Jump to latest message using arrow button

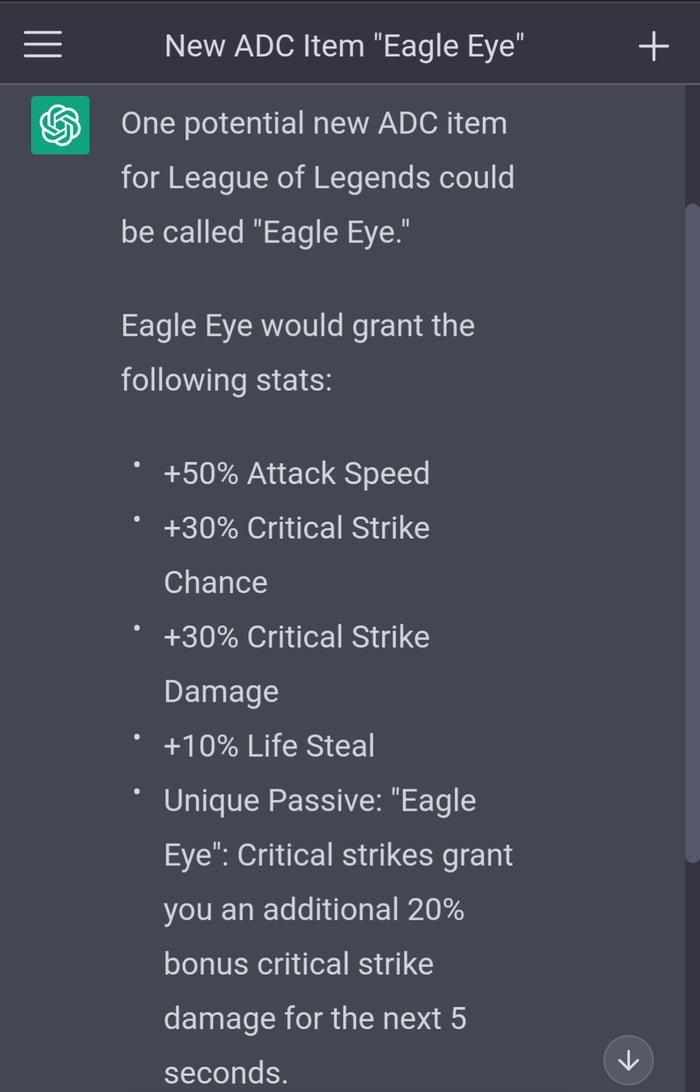coord(629,1058)
